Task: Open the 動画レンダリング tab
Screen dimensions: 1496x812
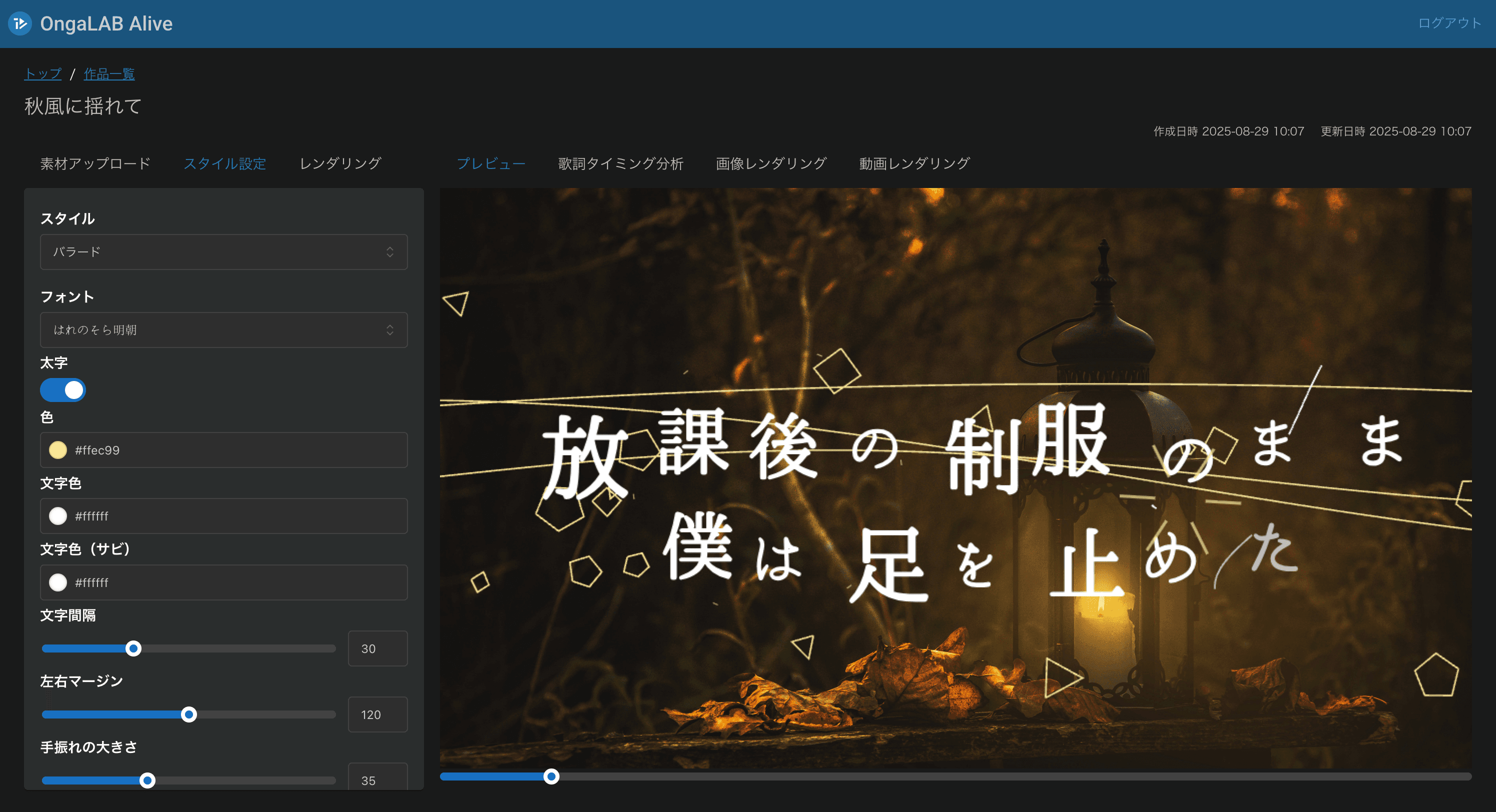Action: pos(914,164)
